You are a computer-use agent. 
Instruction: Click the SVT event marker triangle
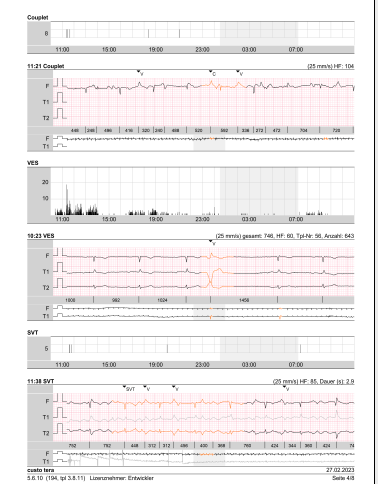pos(124,387)
